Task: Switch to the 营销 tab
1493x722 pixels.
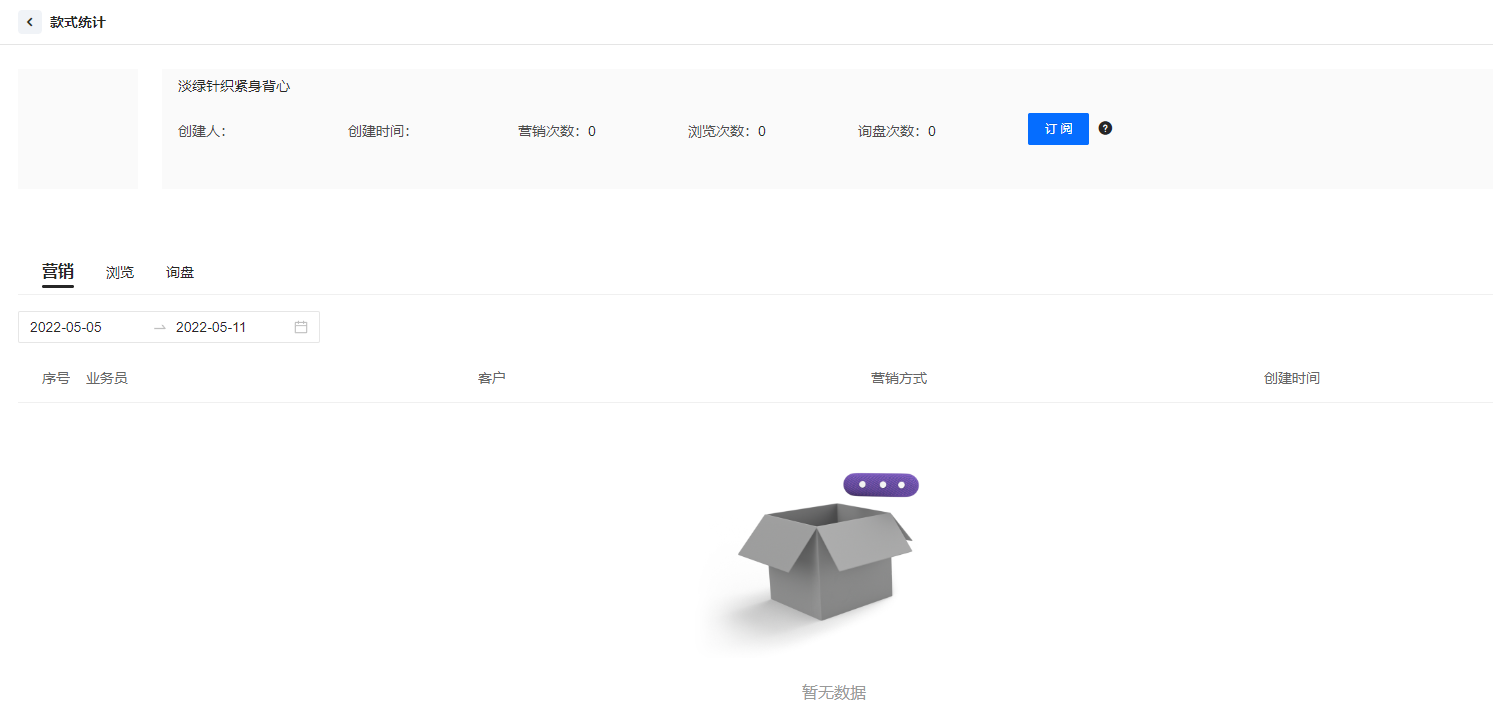Action: point(57,272)
